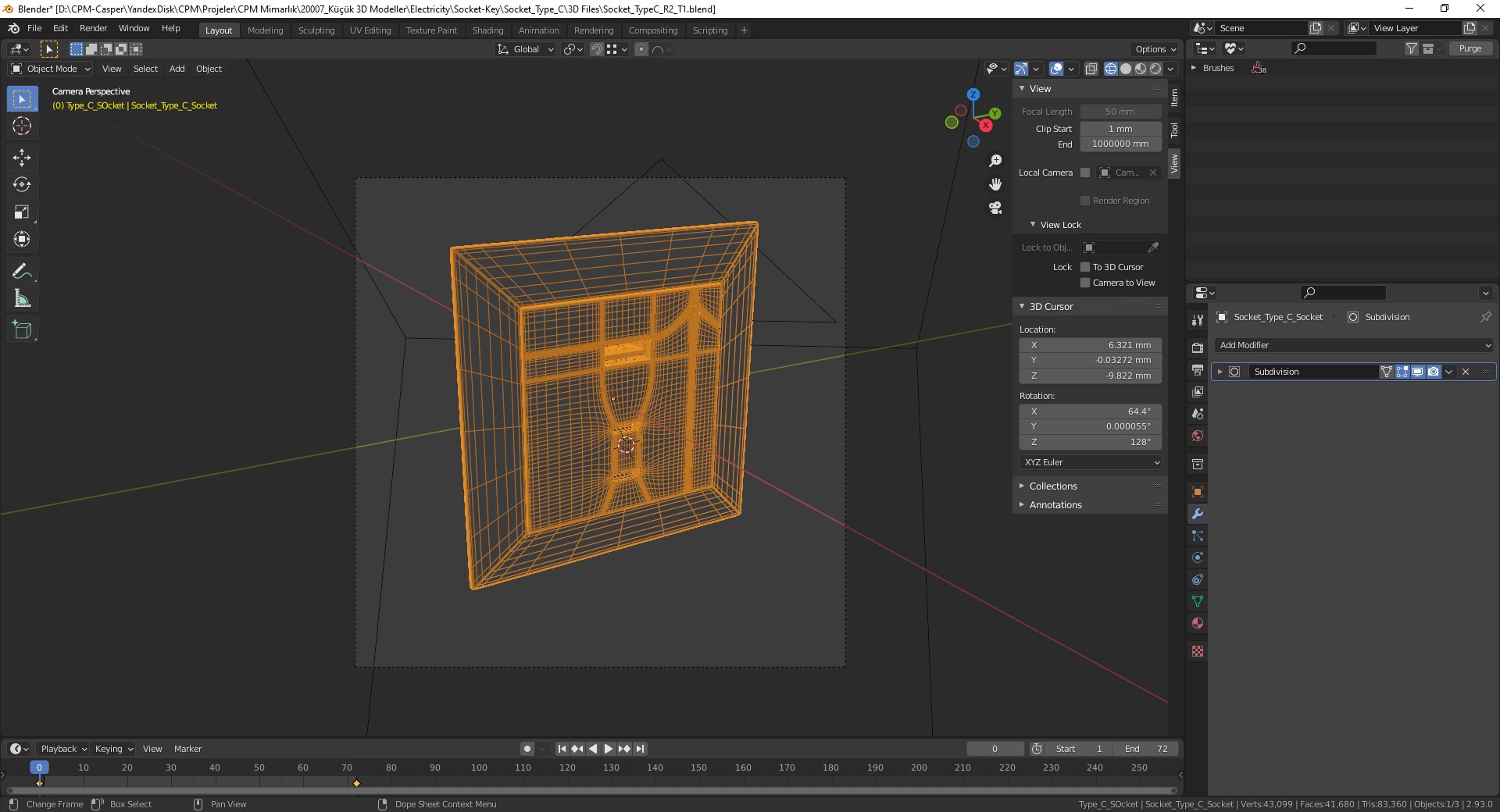Expand the Subdivision modifier panel

click(x=1220, y=372)
